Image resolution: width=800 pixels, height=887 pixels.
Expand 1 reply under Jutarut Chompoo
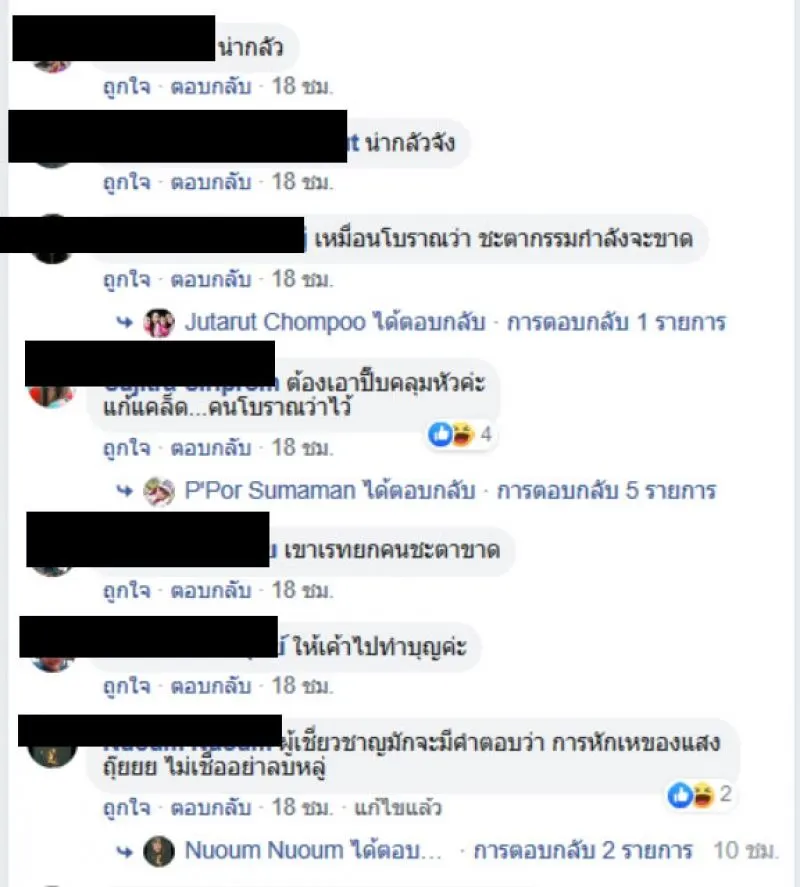616,322
